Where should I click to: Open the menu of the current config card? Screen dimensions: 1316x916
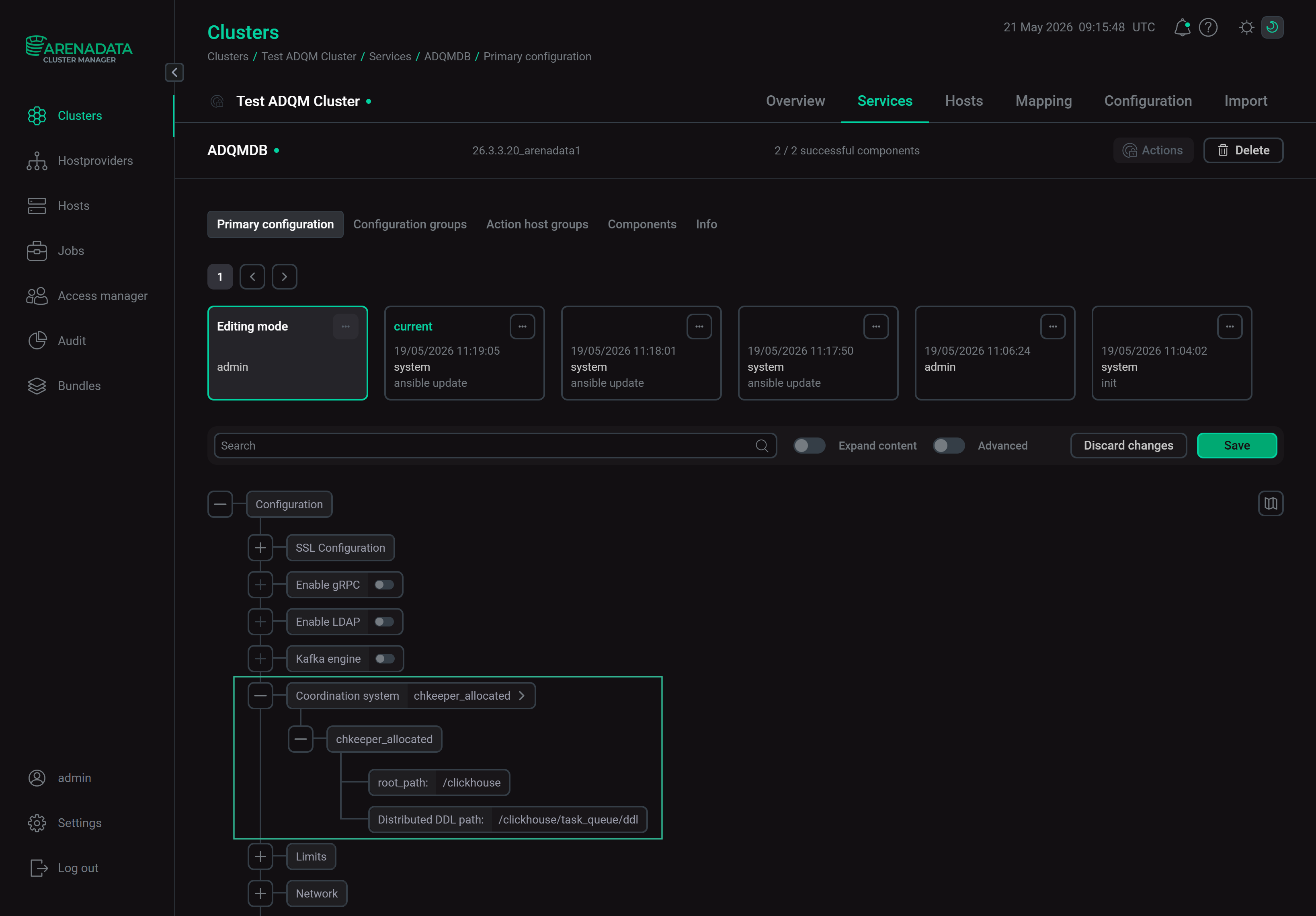coord(522,326)
